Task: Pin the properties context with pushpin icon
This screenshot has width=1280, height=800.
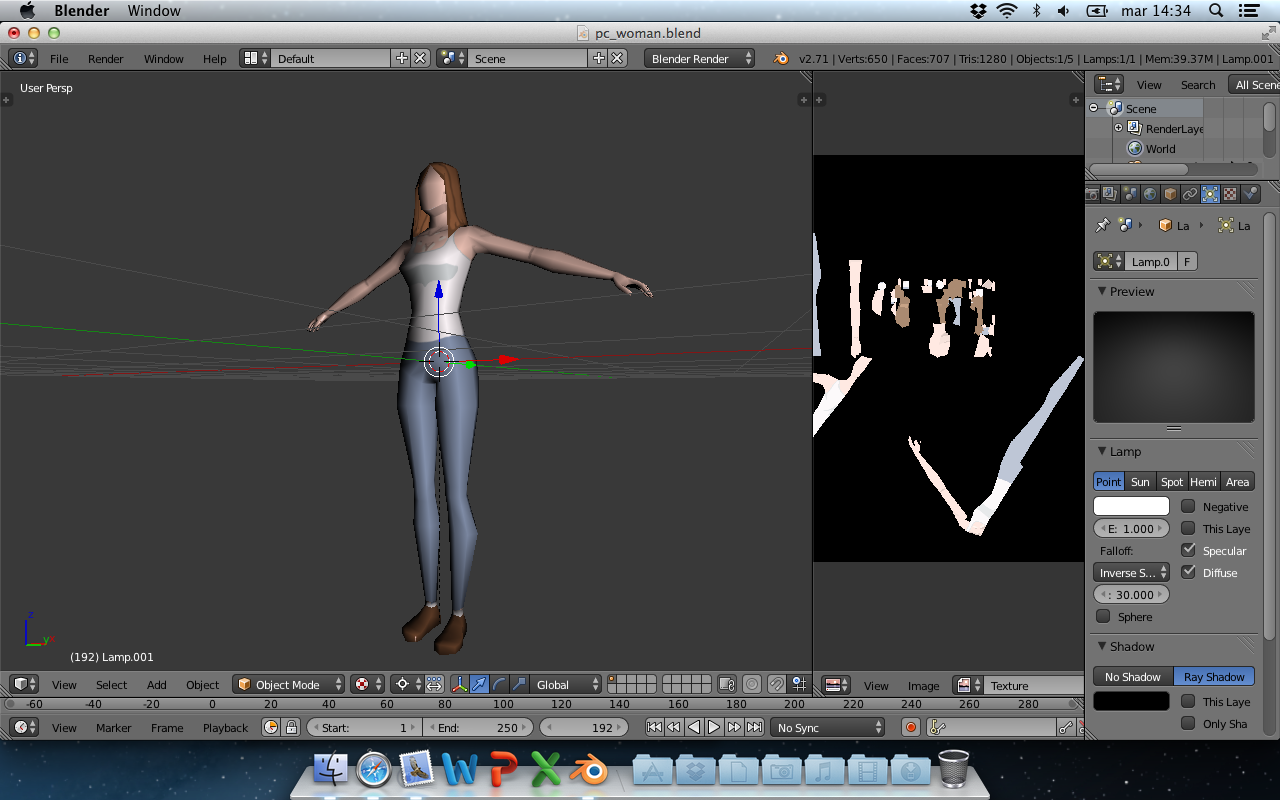Action: (1103, 226)
